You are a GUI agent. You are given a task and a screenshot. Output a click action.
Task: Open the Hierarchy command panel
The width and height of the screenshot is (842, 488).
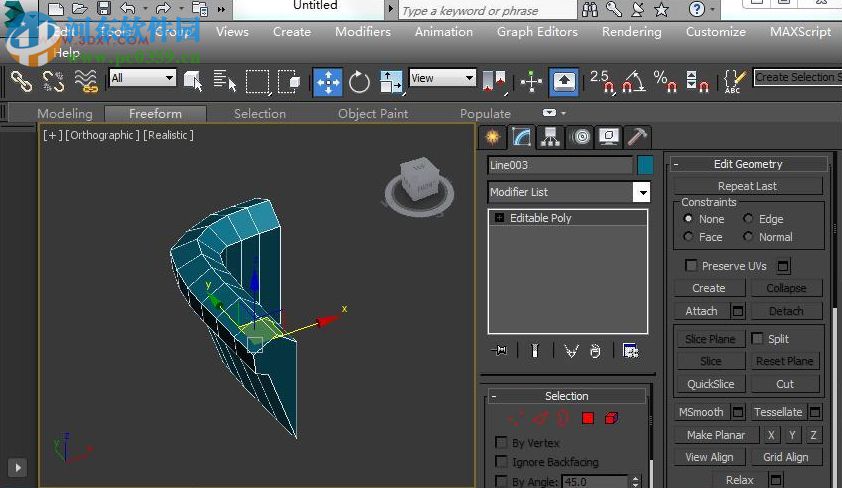tap(550, 137)
